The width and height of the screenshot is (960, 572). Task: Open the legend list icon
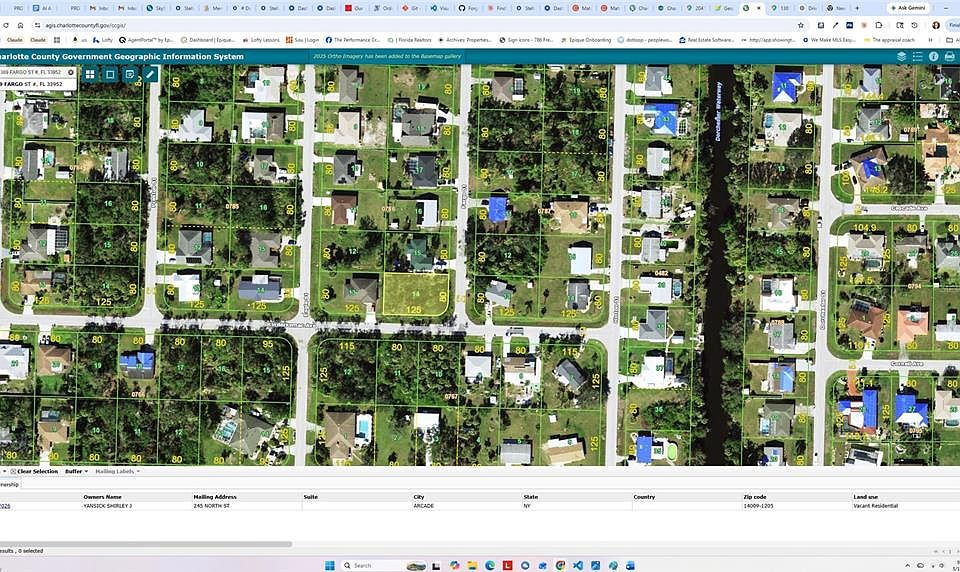917,56
